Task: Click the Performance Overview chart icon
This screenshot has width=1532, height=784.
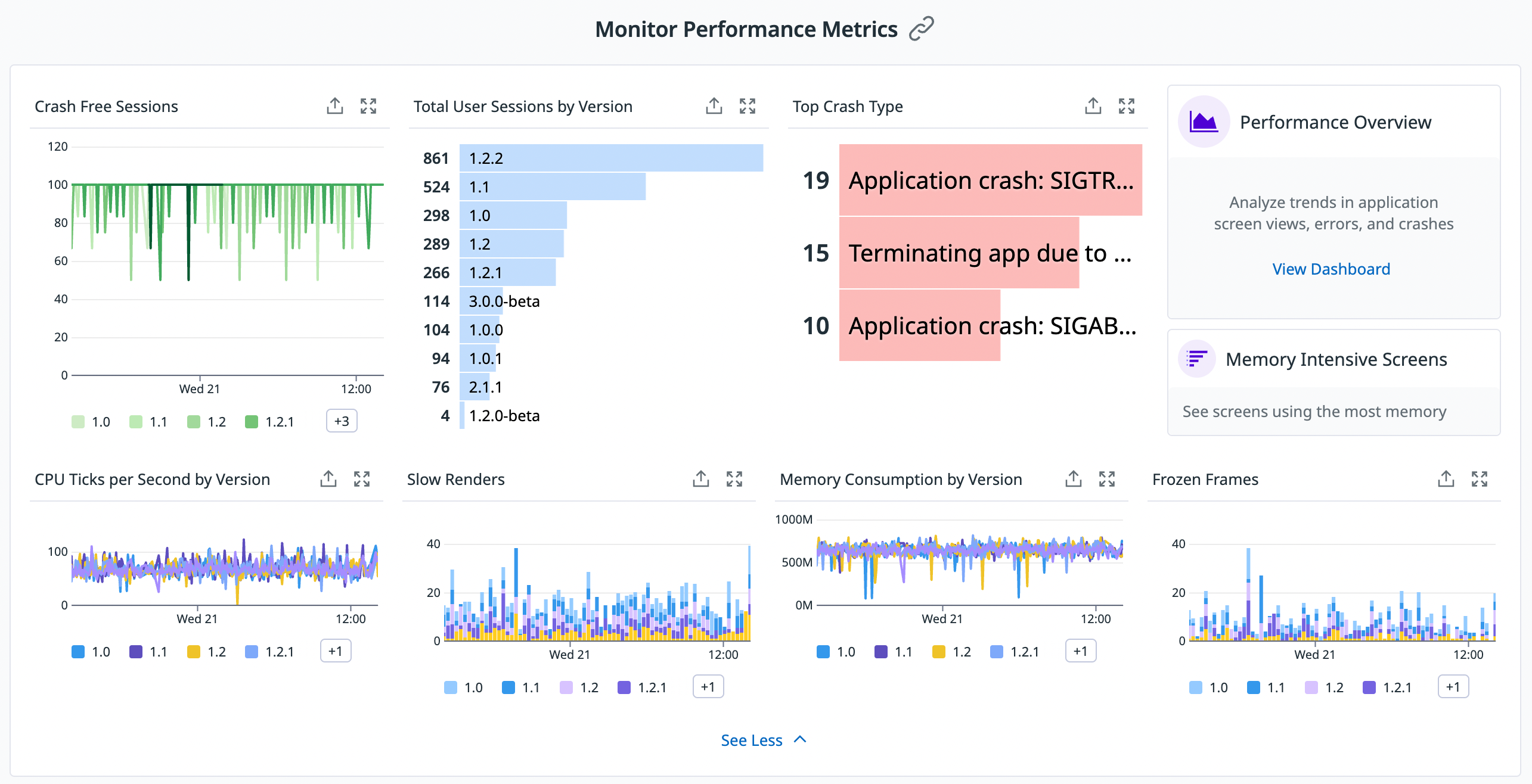Action: pyautogui.click(x=1203, y=122)
